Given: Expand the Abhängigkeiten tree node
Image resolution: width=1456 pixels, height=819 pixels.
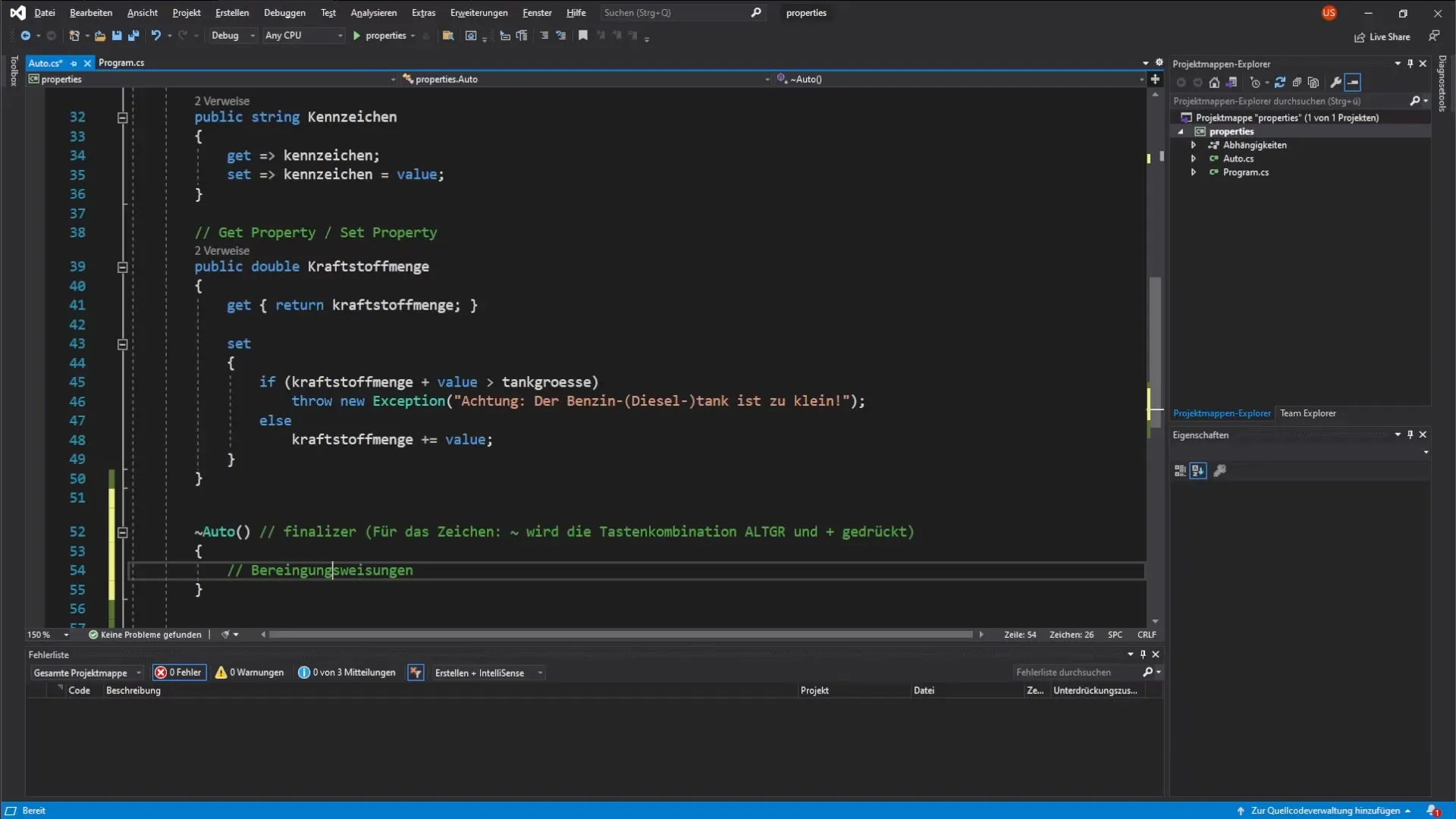Looking at the screenshot, I should coord(1194,145).
